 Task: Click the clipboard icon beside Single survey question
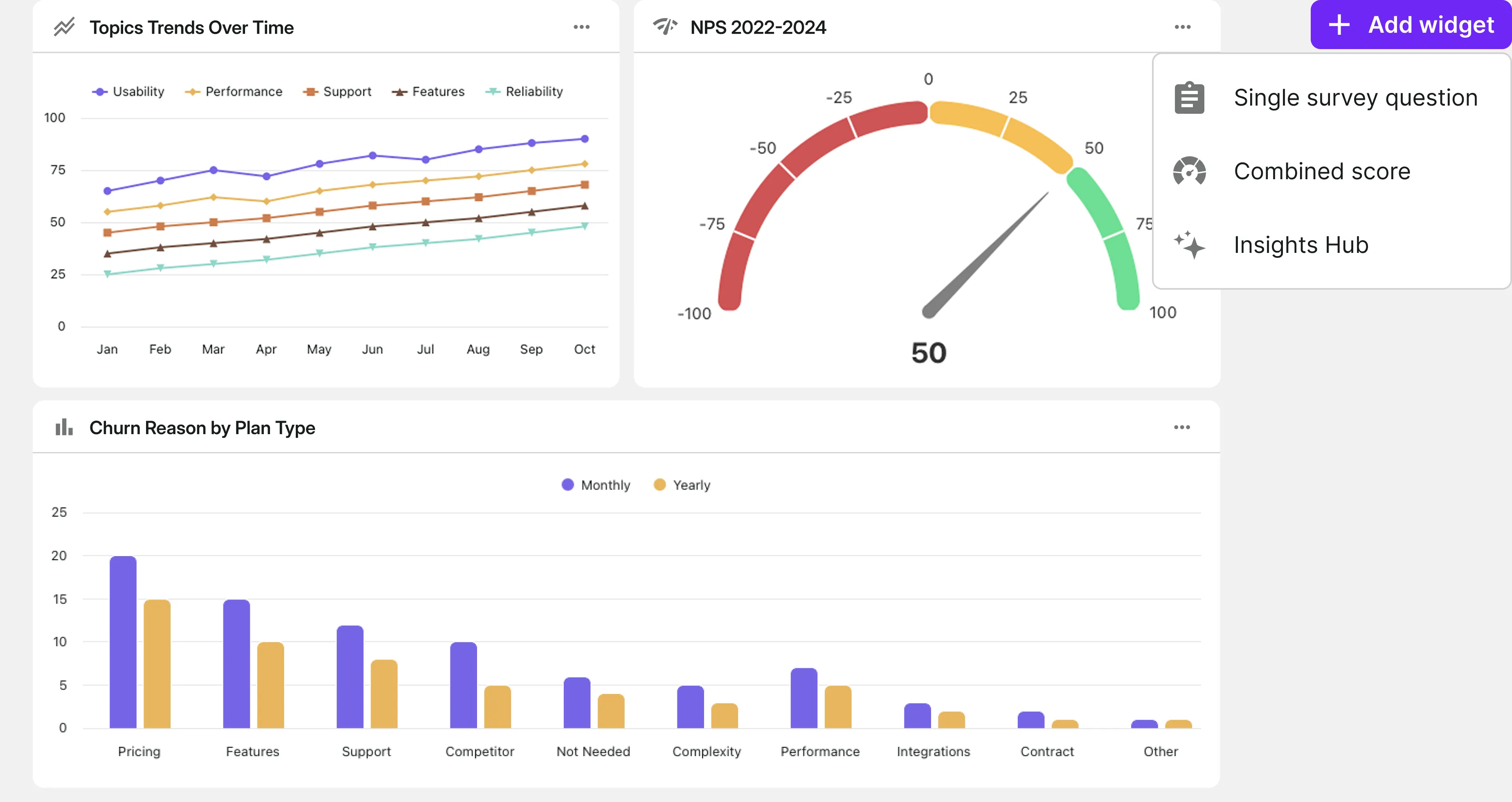coord(1189,98)
